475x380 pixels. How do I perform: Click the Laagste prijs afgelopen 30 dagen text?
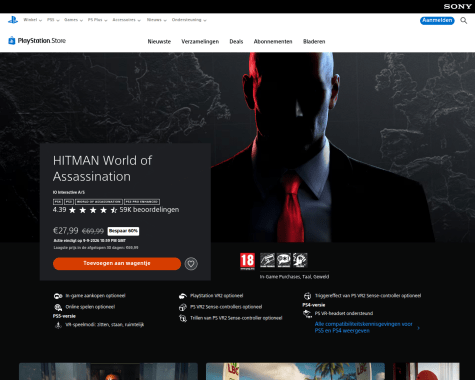click(x=96, y=248)
